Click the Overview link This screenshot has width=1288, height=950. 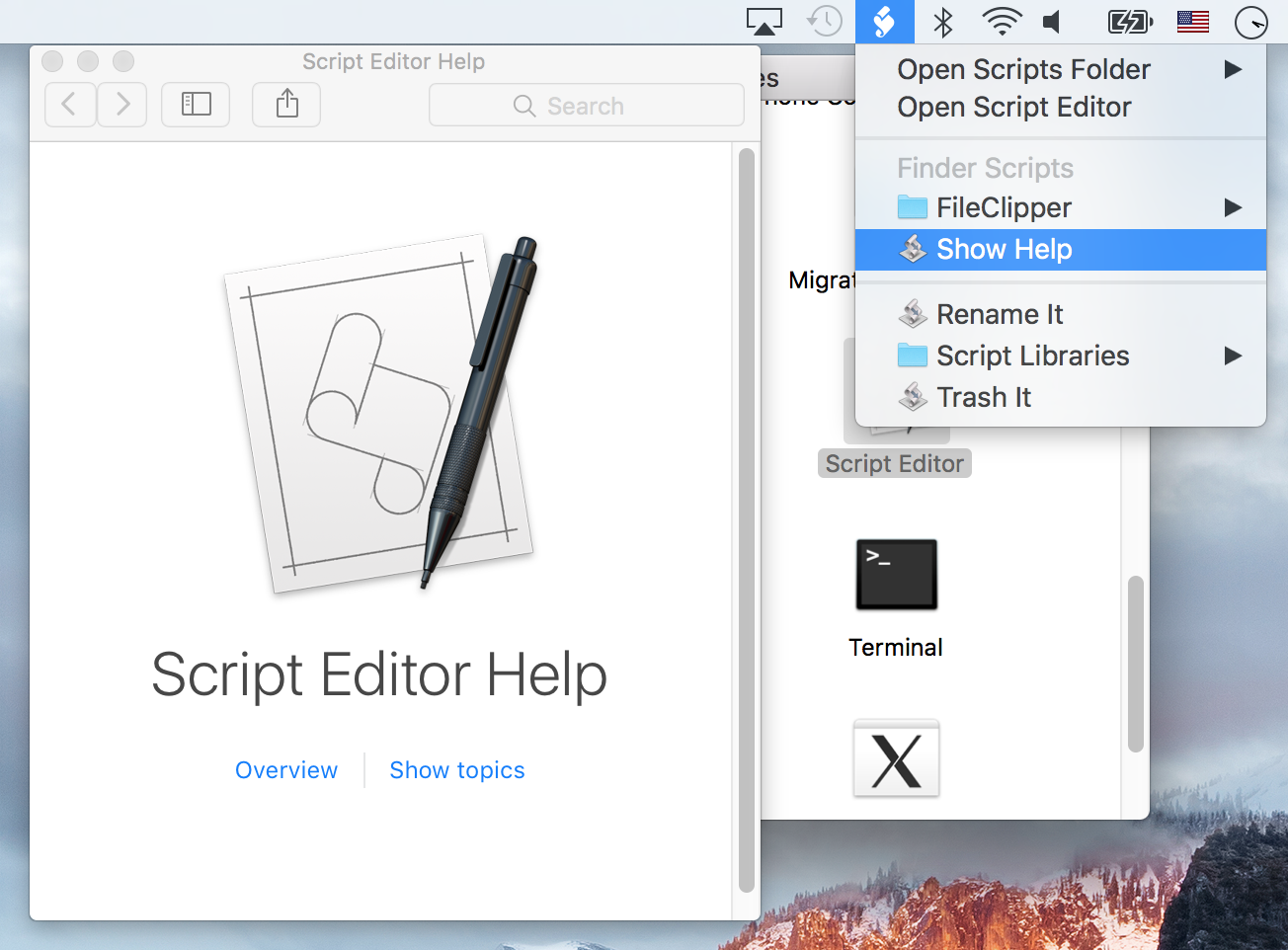pyautogui.click(x=286, y=770)
